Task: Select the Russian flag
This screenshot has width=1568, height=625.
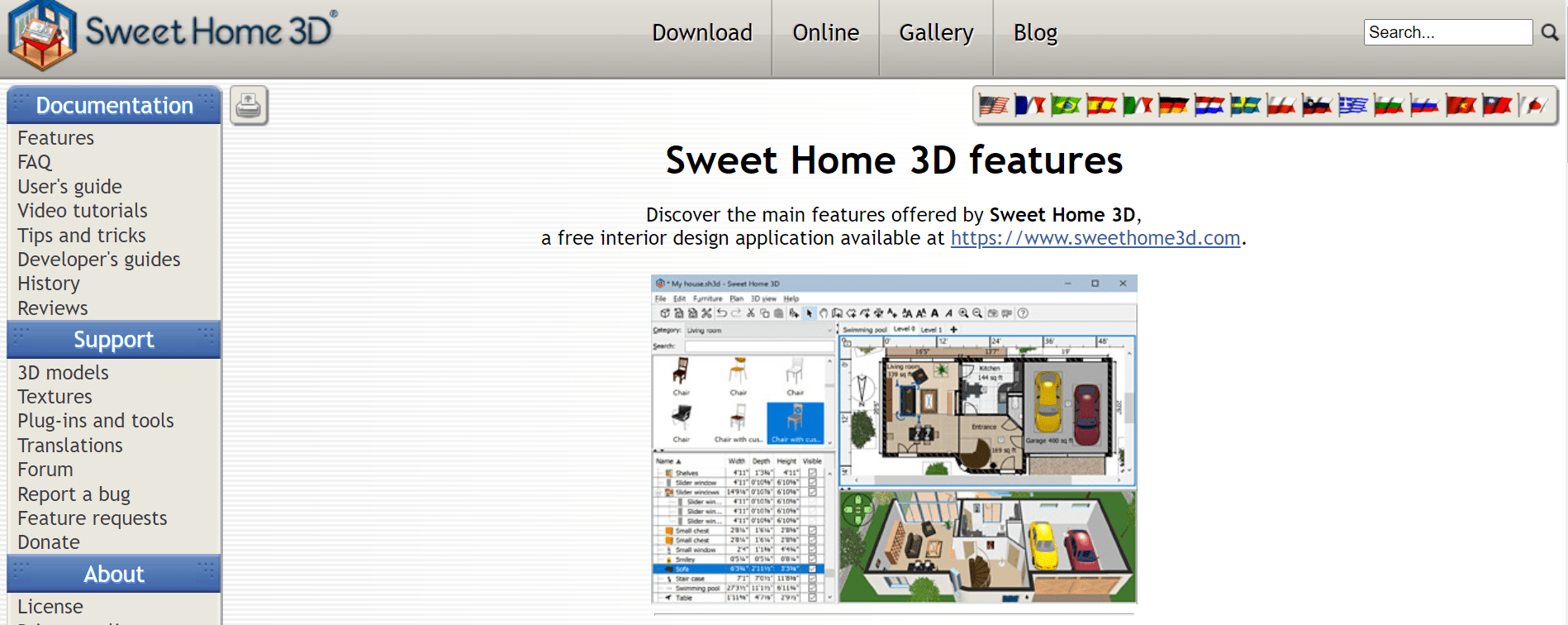Action: pos(1425,106)
